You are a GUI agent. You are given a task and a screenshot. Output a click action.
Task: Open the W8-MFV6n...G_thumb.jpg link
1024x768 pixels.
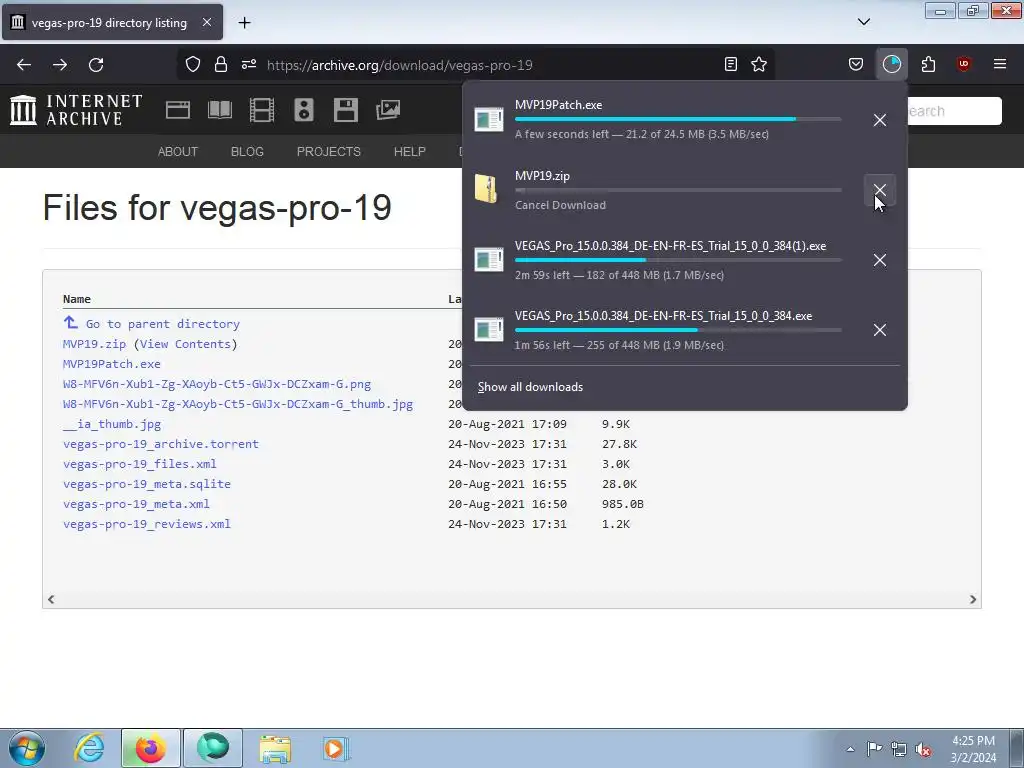pos(238,404)
